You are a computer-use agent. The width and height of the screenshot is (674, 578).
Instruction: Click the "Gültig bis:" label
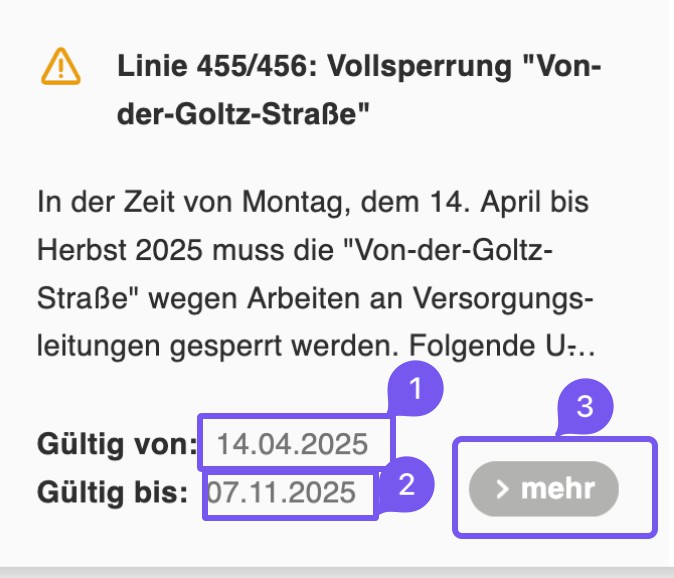(x=112, y=492)
